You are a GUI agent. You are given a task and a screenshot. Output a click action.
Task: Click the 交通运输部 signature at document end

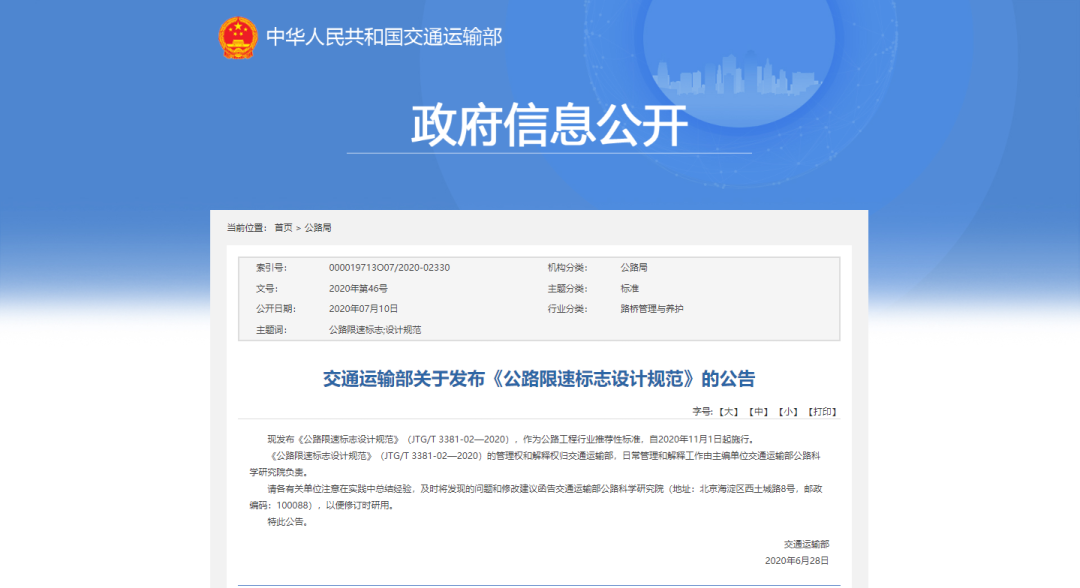[806, 543]
